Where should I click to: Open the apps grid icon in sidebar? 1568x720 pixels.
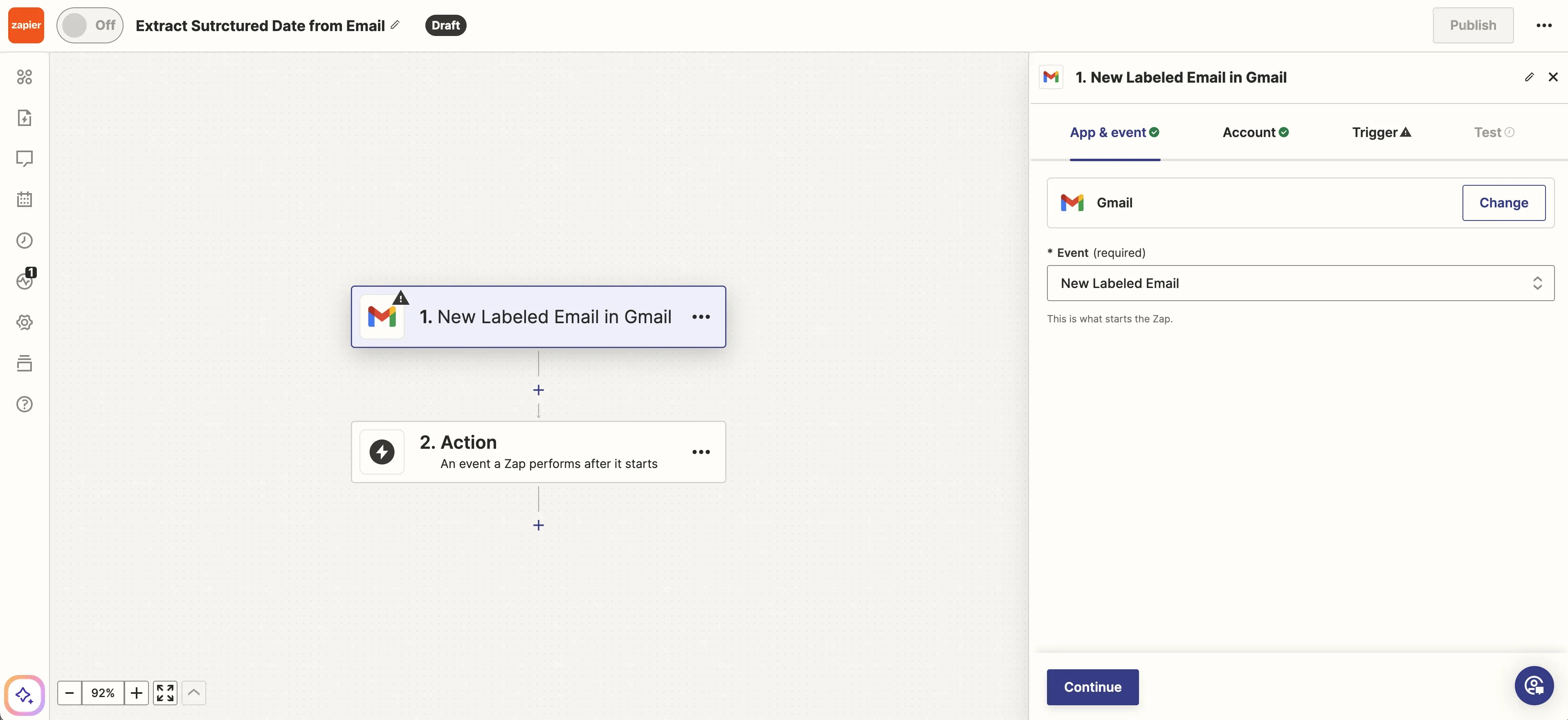[25, 76]
